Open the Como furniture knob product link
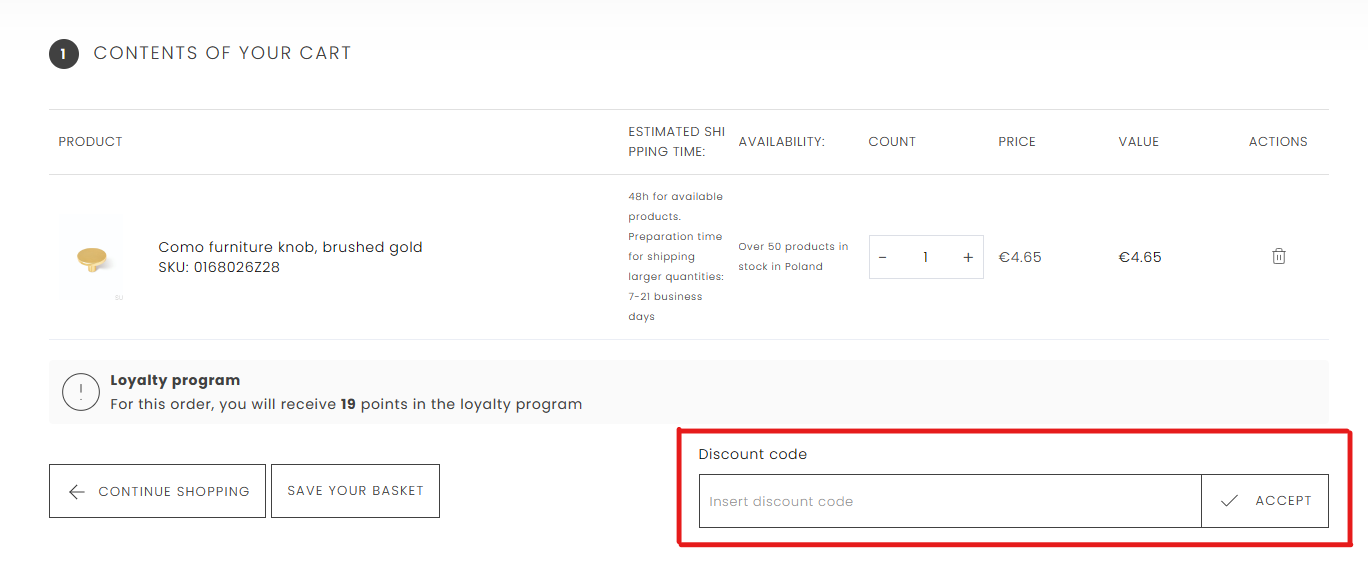The height and width of the screenshot is (561, 1368). click(290, 247)
